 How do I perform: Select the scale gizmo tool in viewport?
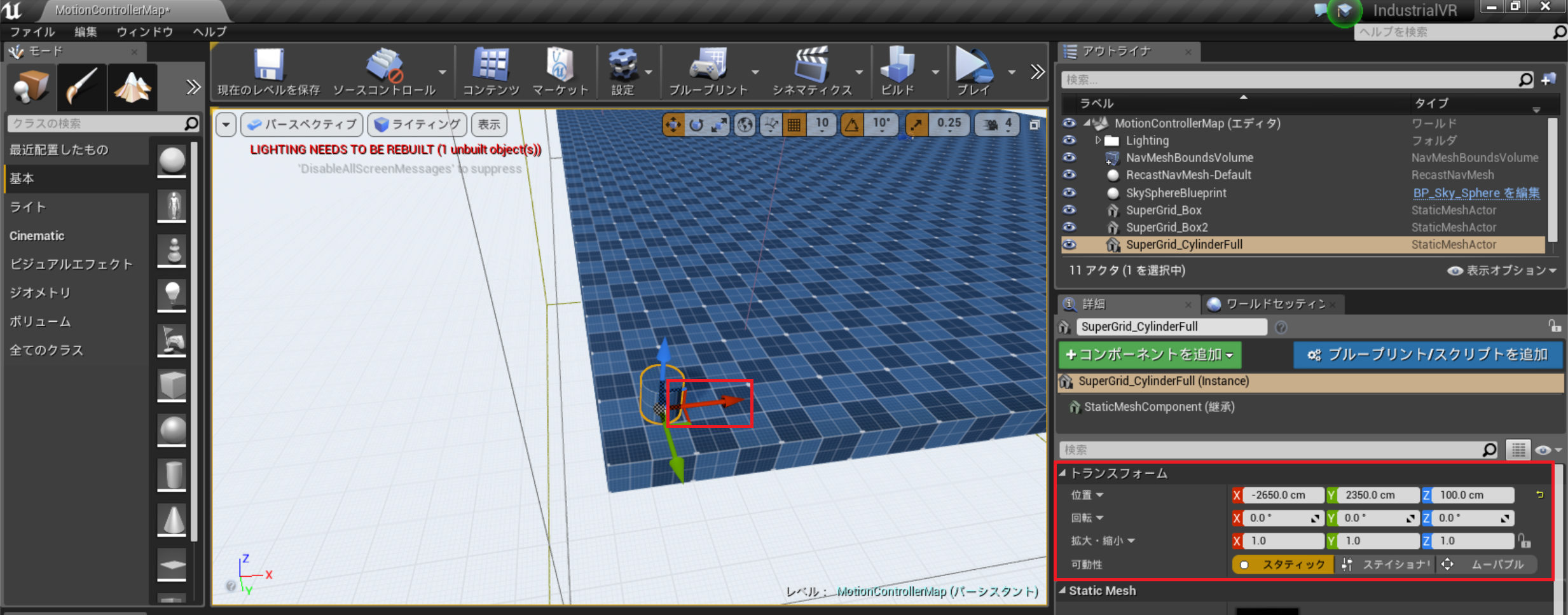(719, 125)
